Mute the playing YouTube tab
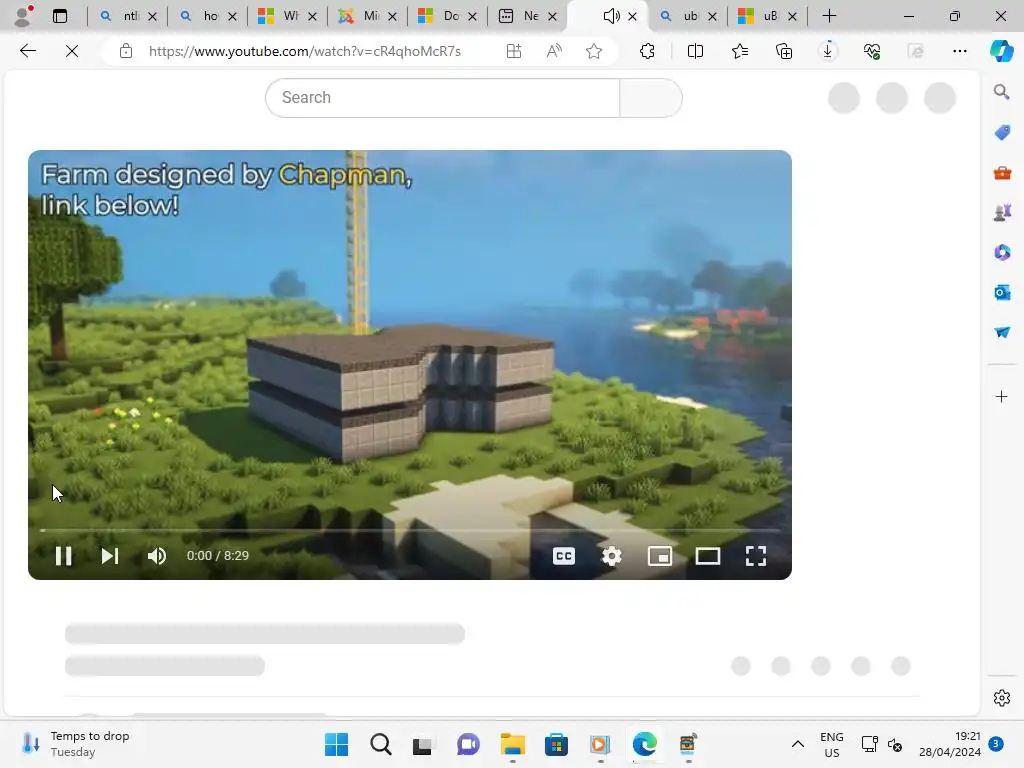This screenshot has width=1024, height=768. (611, 16)
